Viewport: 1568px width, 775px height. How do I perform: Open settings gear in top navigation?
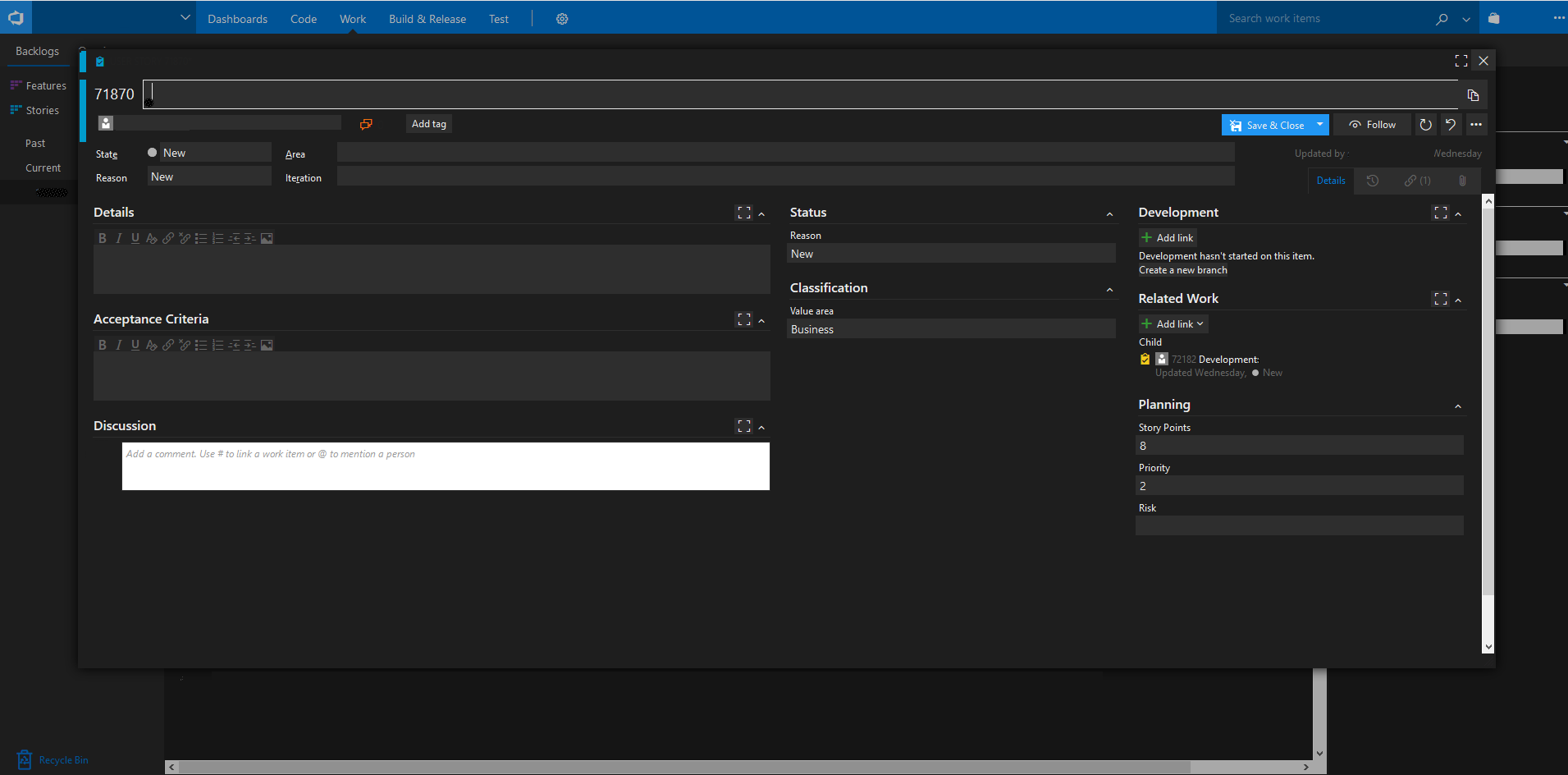tap(562, 19)
